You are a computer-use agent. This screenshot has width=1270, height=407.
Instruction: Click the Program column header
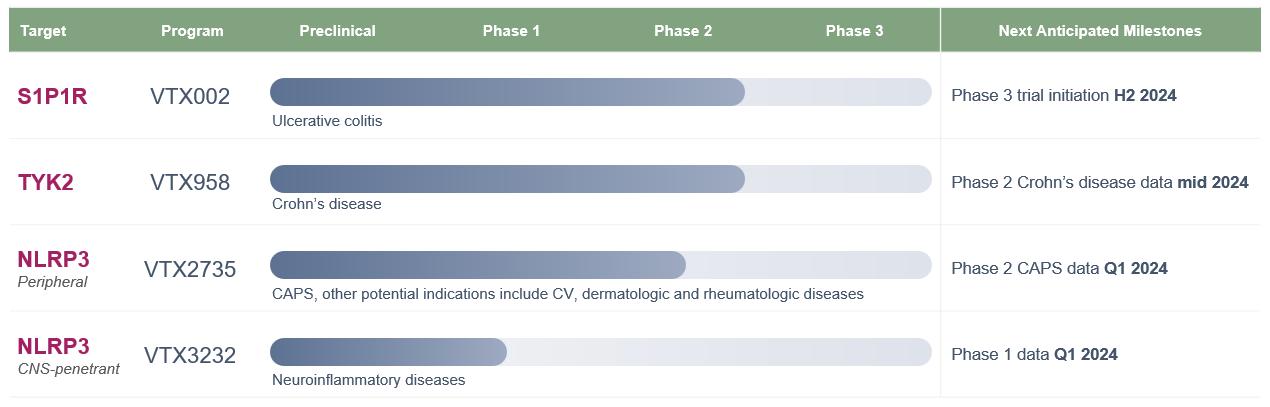point(192,31)
